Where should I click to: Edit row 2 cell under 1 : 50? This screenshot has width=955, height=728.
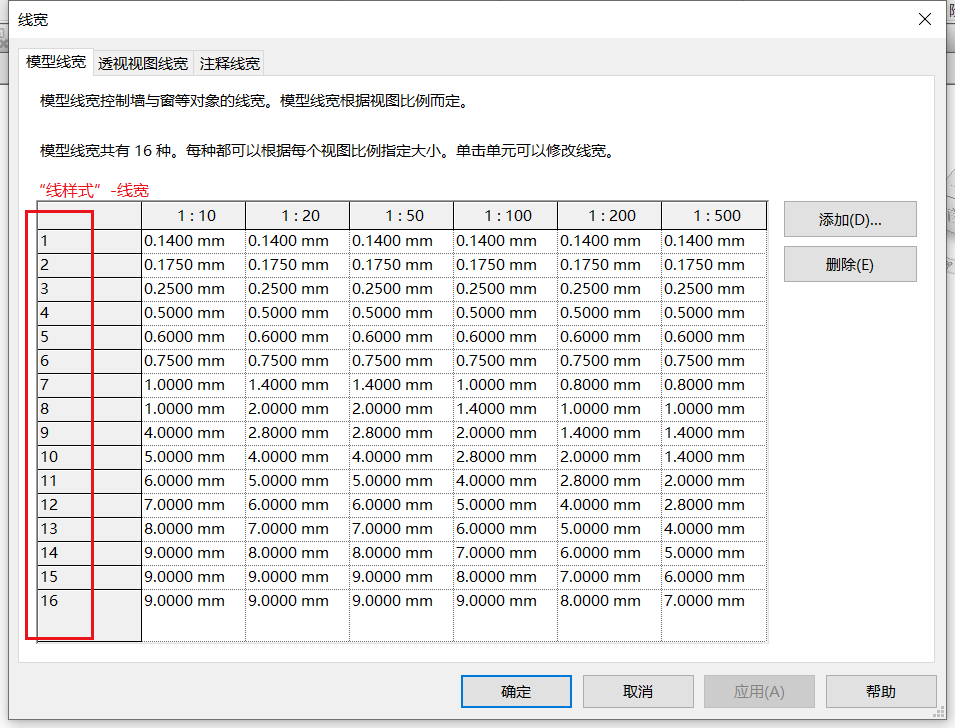point(401,265)
